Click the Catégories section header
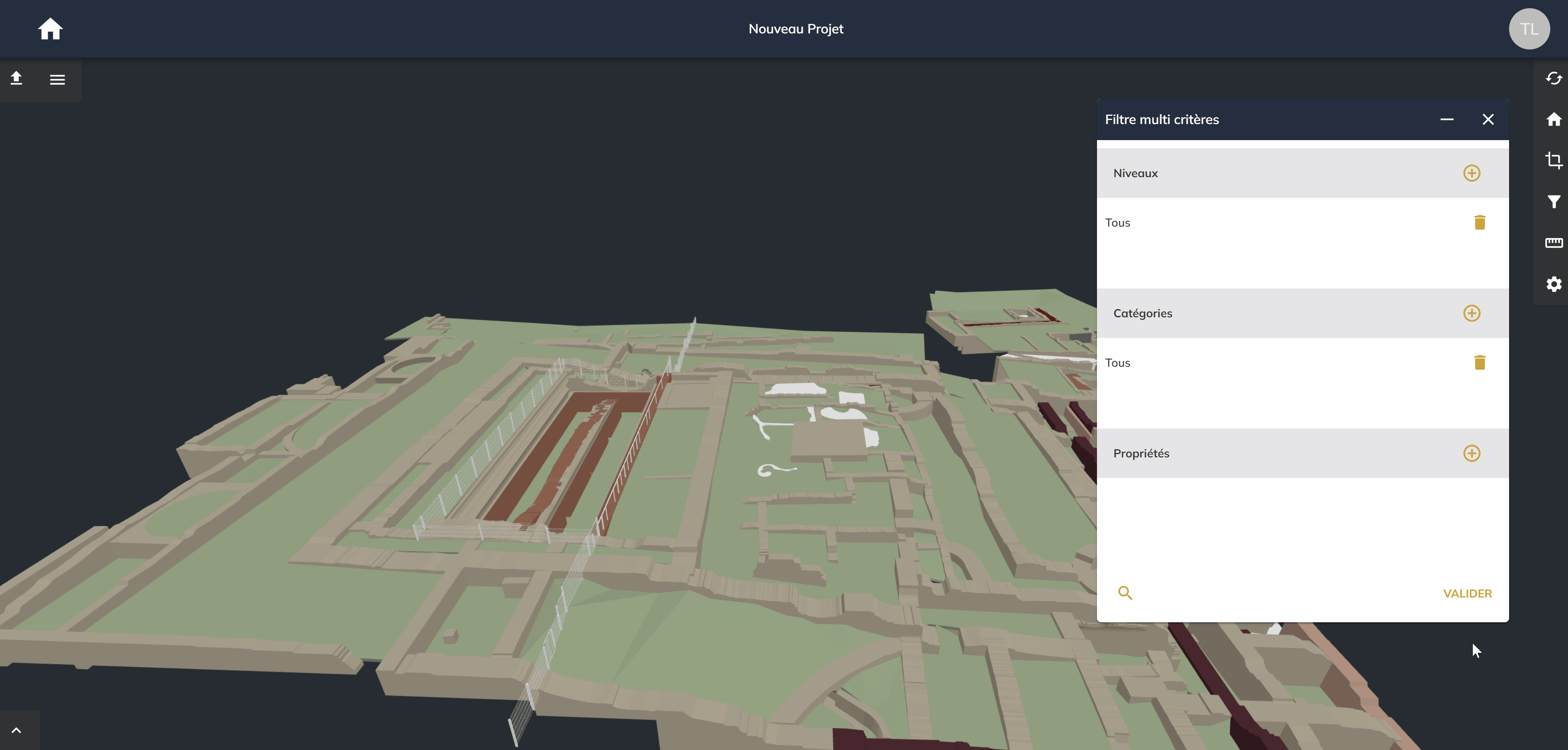The image size is (1568, 750). pyautogui.click(x=1302, y=313)
